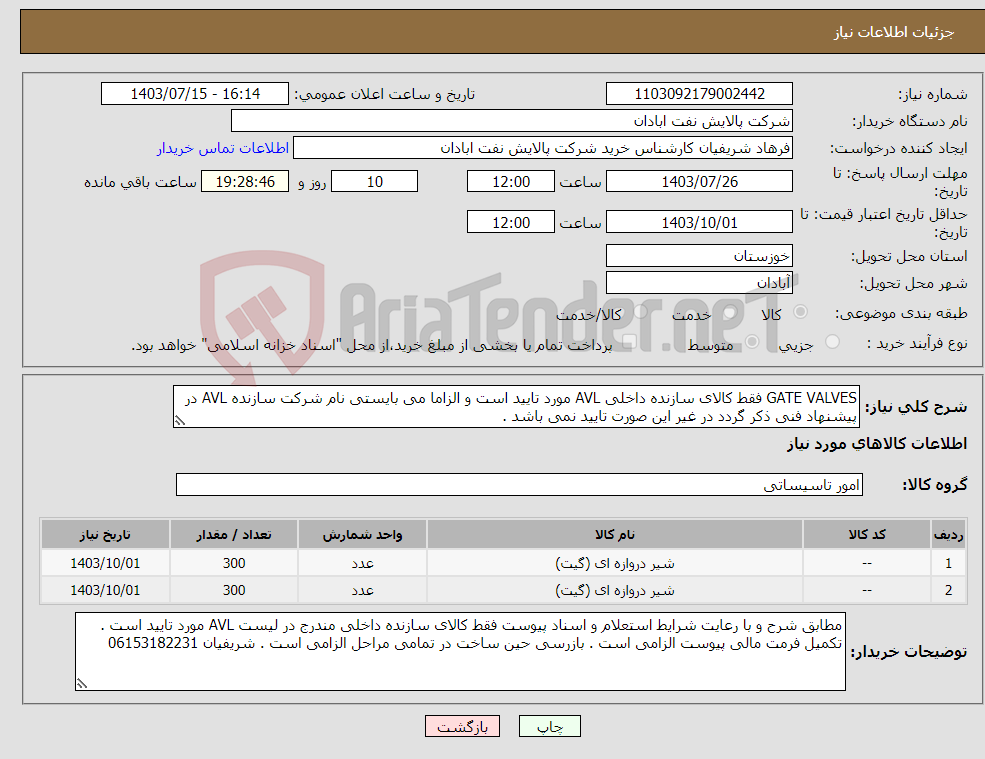Click the announcement date field 1403/07/15 - 16:14
The image size is (985, 759).
(x=195, y=94)
